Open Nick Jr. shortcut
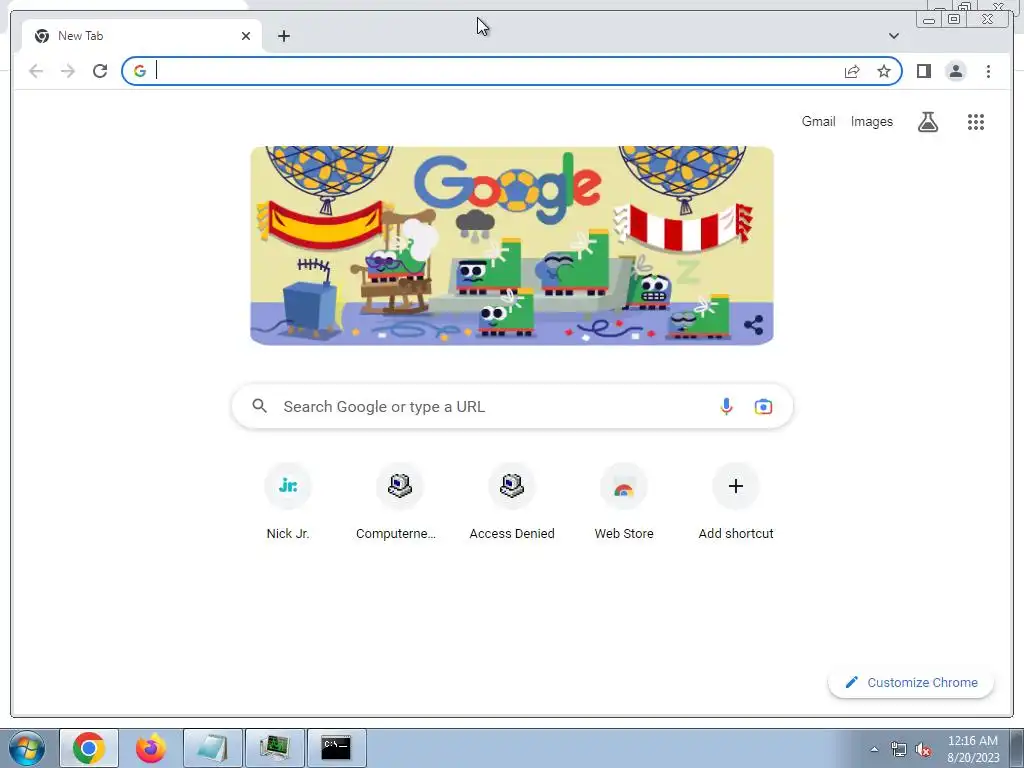 point(288,502)
